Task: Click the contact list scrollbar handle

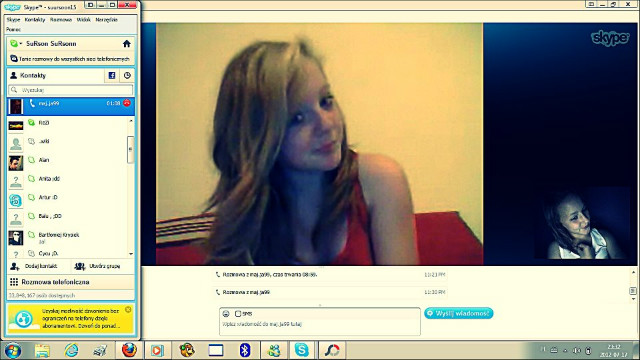Action: 131,149
